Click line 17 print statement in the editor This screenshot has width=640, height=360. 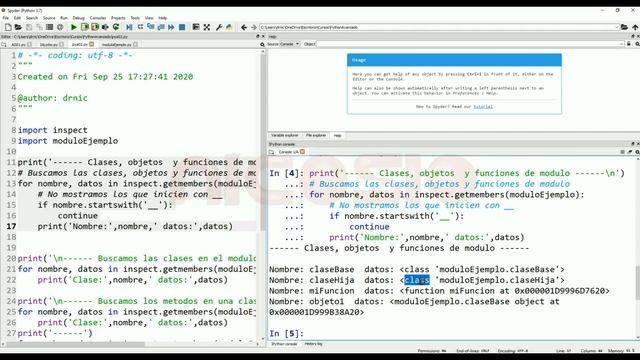[x=135, y=227]
